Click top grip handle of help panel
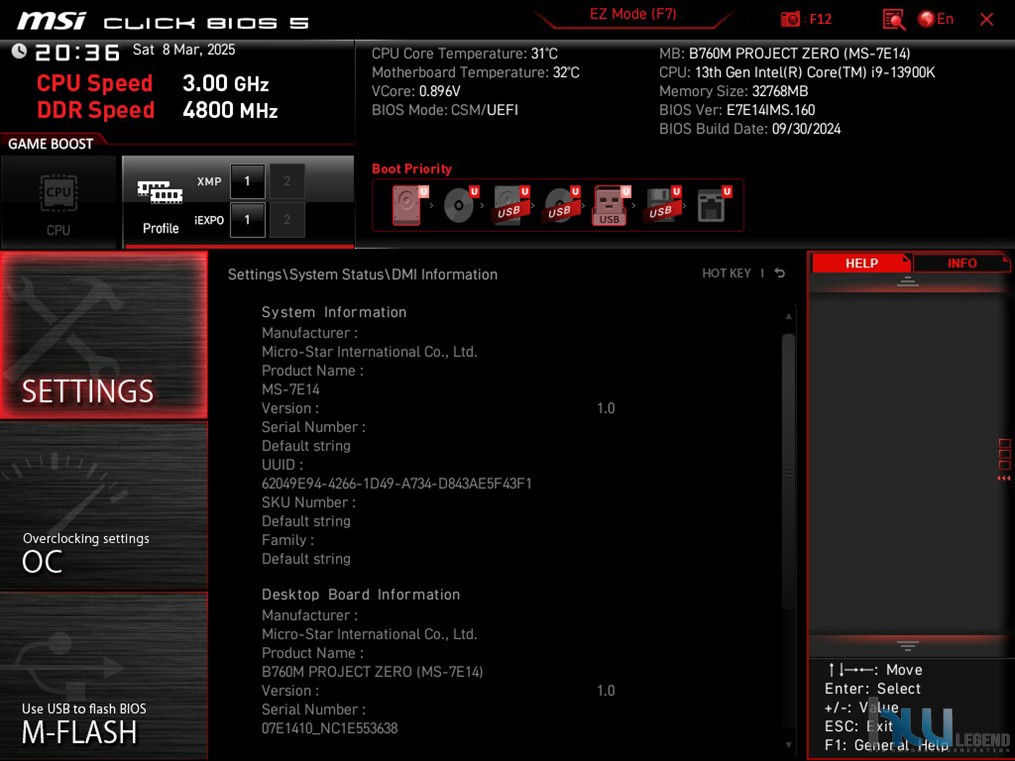 [908, 281]
